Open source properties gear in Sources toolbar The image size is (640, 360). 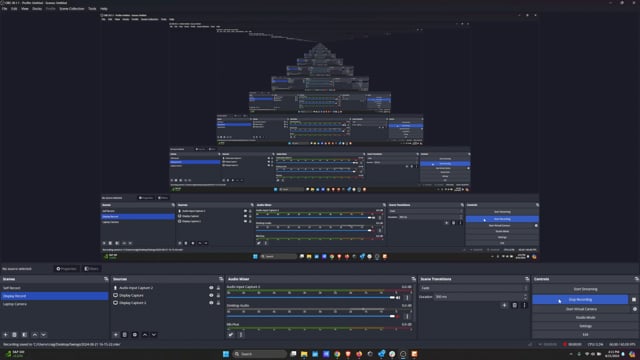[135, 335]
